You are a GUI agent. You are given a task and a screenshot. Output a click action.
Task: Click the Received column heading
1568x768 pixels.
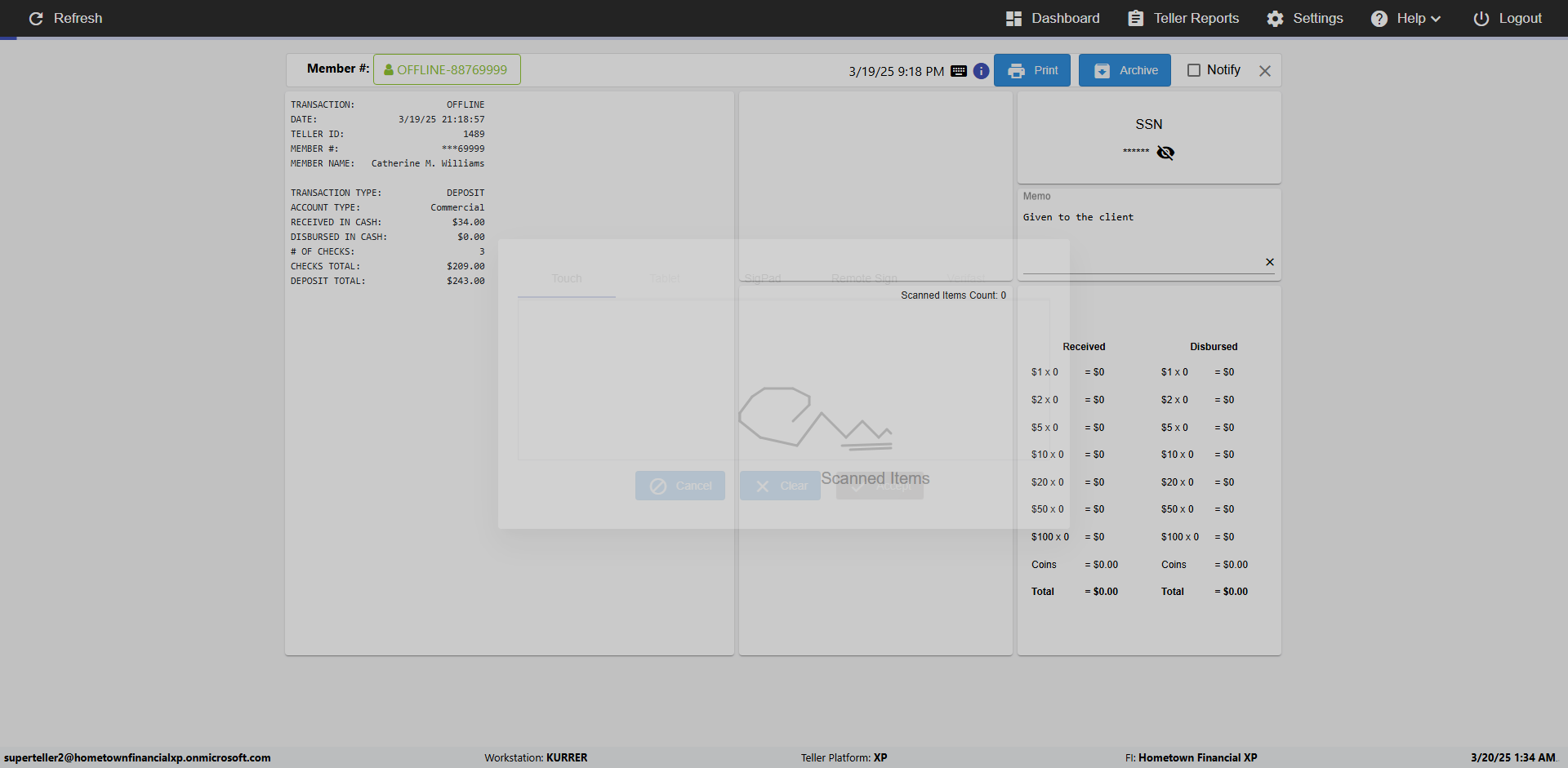coord(1084,347)
